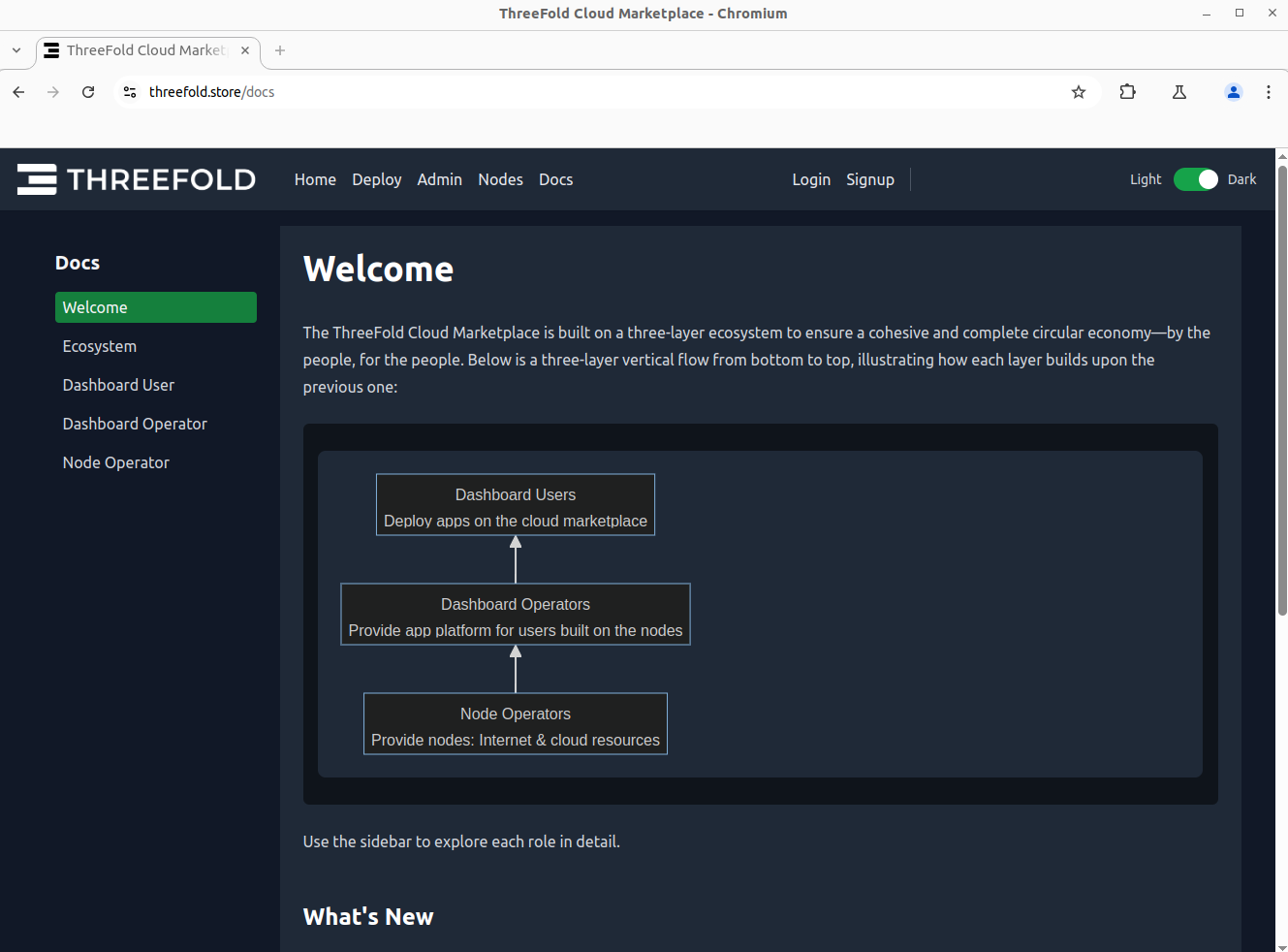Click the "What's New" heading
Screen dimensions: 1288x952
368,916
